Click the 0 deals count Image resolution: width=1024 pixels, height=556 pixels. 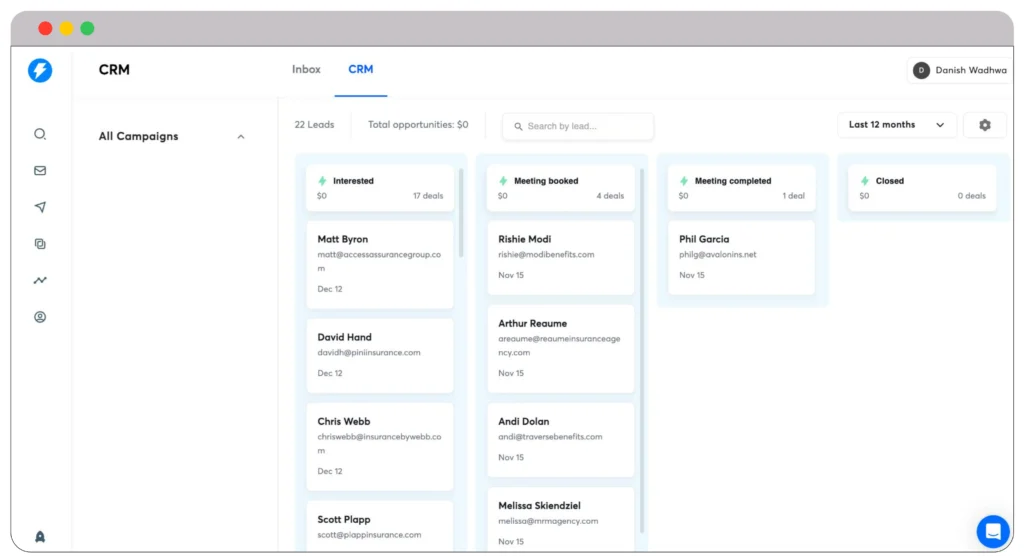click(972, 195)
